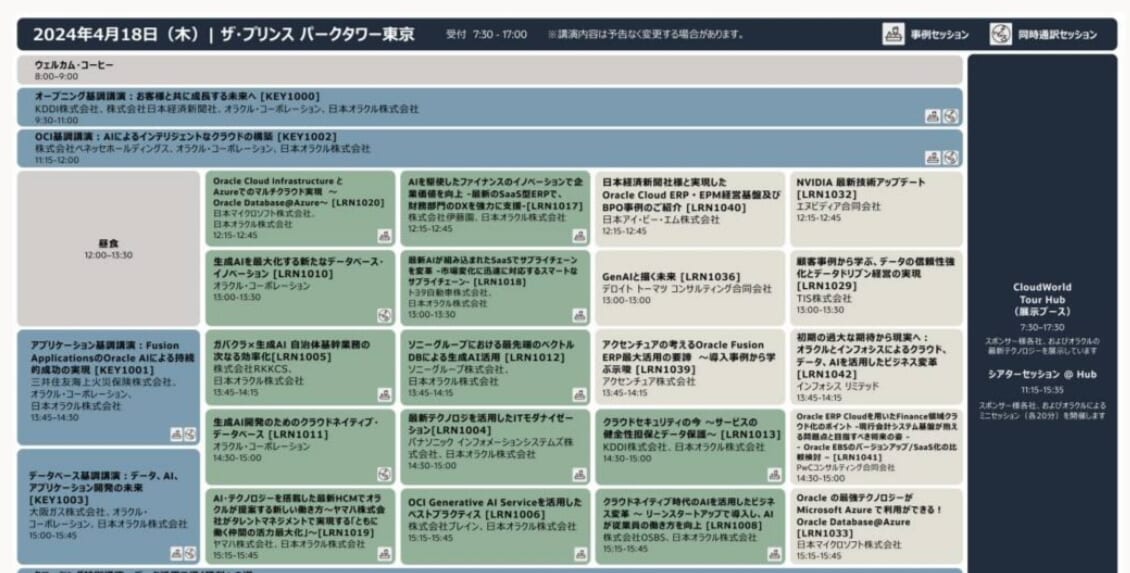Click エヌビディア合同会社 company text

[x=838, y=207]
